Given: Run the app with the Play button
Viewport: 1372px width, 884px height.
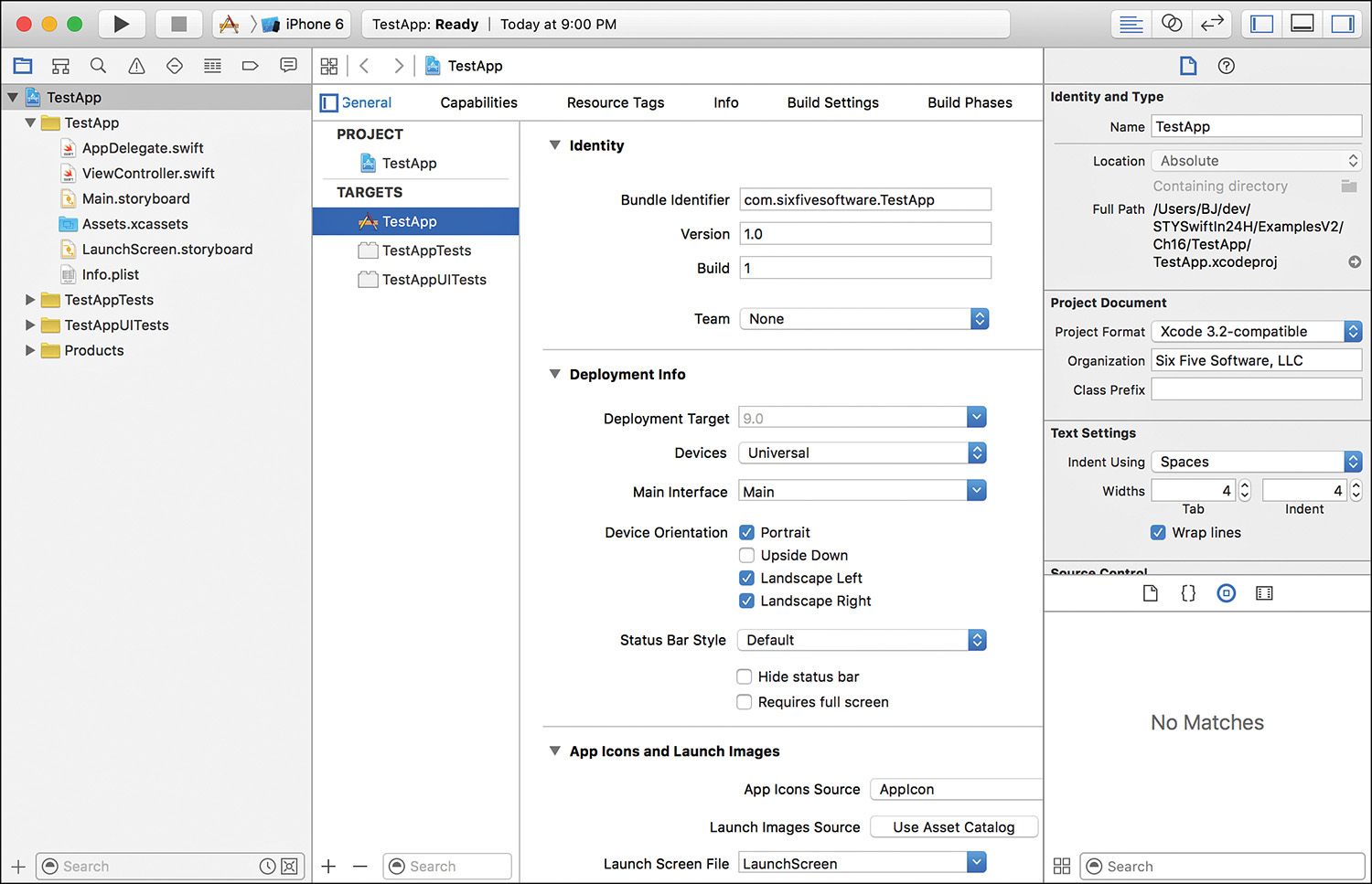Looking at the screenshot, I should (x=121, y=24).
